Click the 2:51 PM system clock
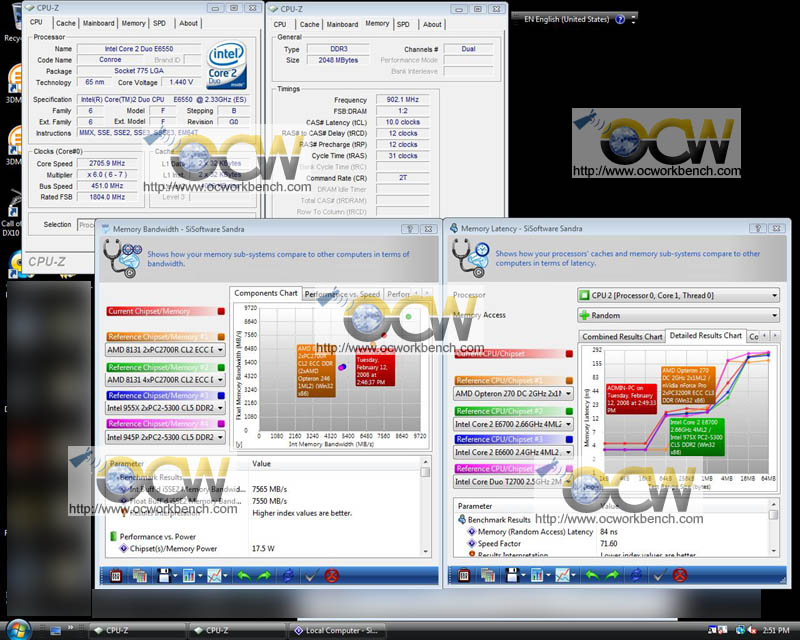 point(776,631)
